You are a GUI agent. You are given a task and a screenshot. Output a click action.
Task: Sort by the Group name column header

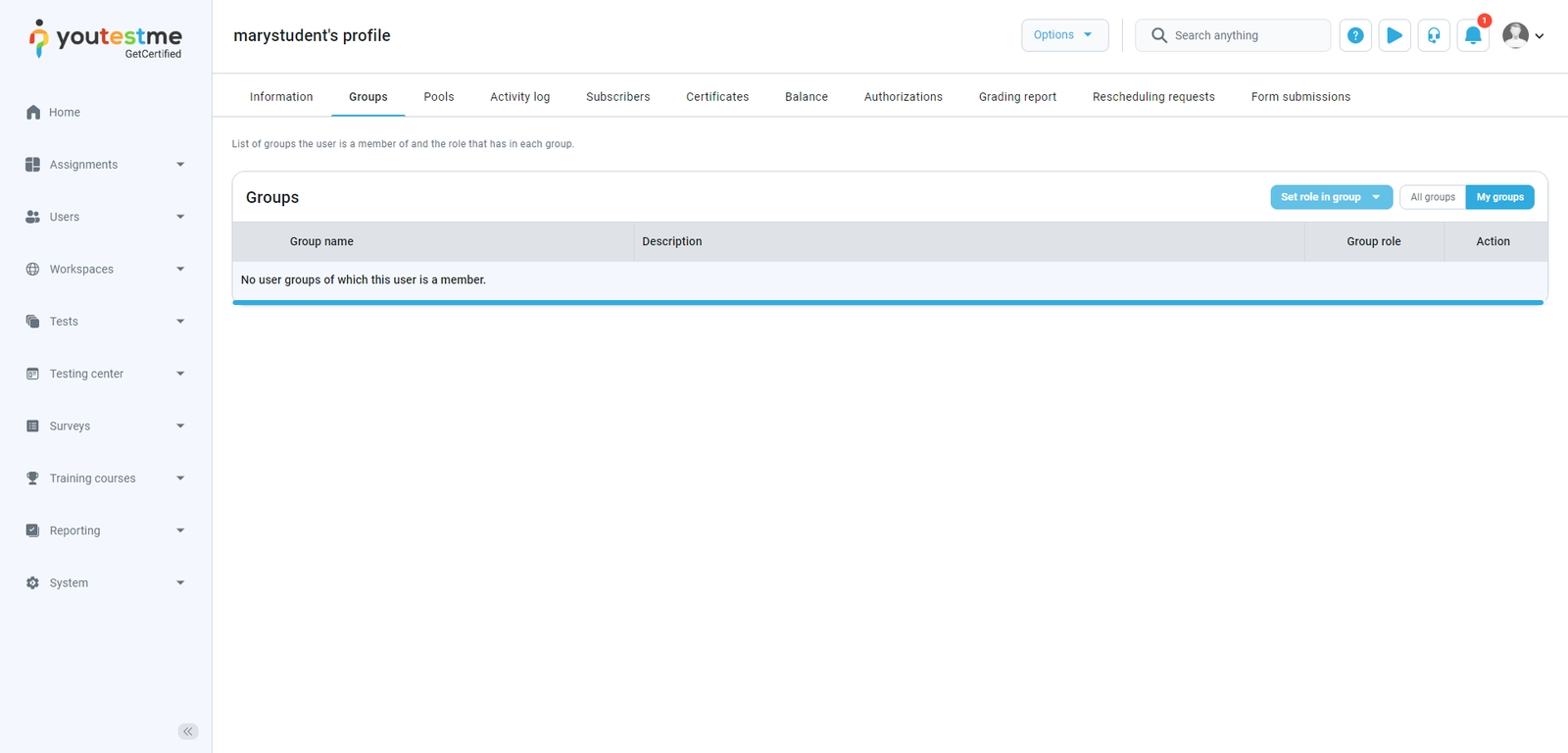[321, 241]
